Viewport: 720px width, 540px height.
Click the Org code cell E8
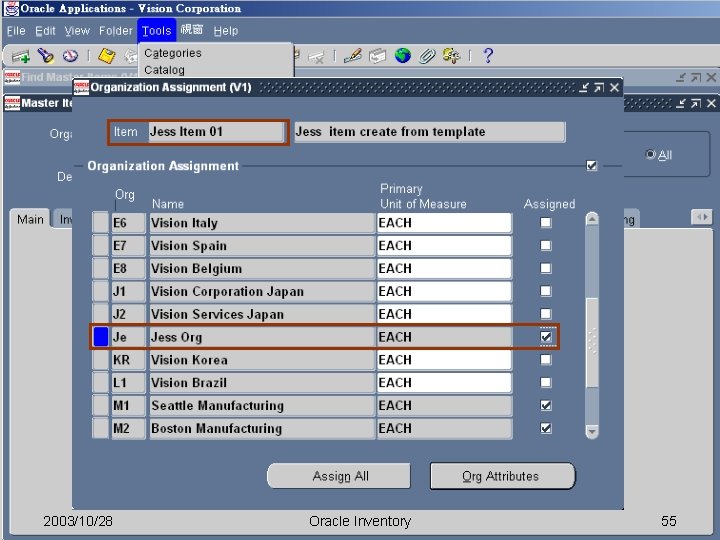pos(128,268)
